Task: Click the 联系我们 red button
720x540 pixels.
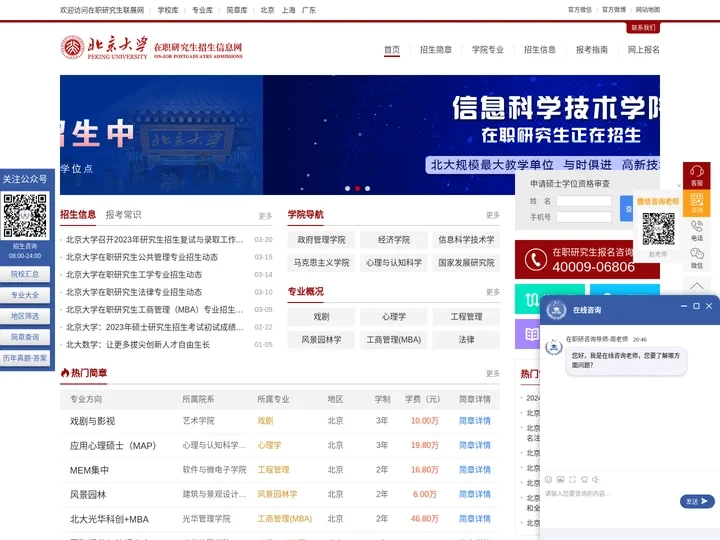Action: click(643, 28)
